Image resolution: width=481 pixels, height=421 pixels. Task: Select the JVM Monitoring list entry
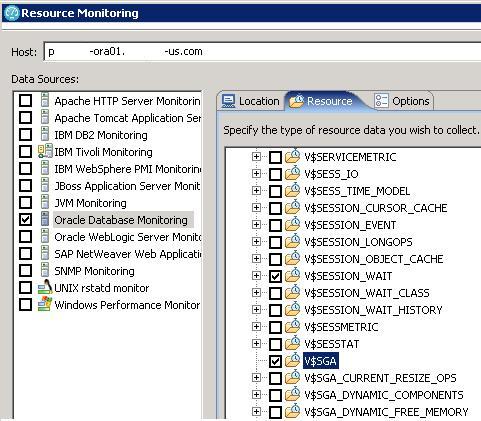tap(90, 203)
